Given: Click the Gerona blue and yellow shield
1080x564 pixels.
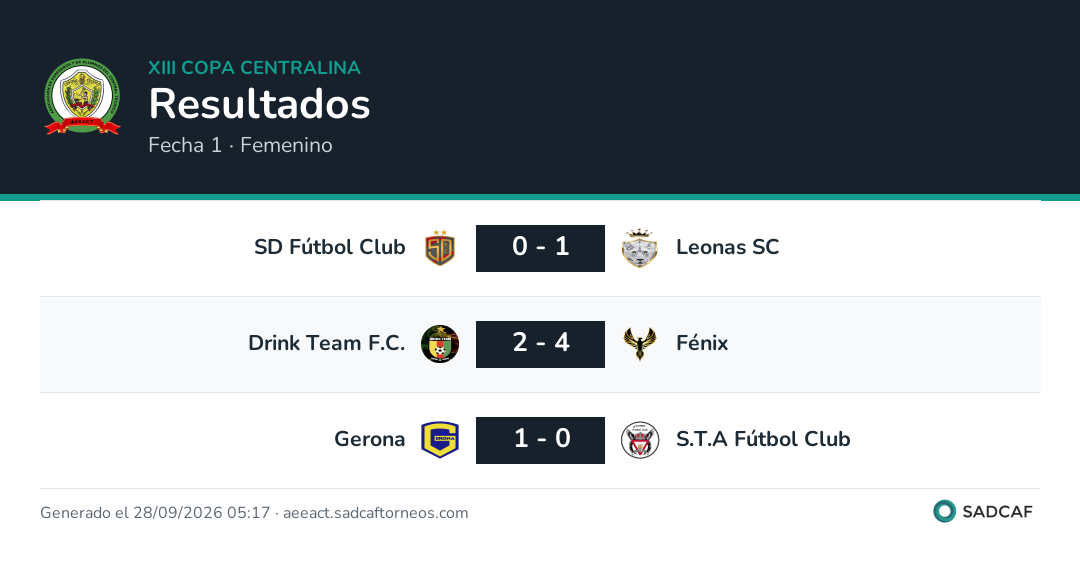Looking at the screenshot, I should pyautogui.click(x=440, y=440).
